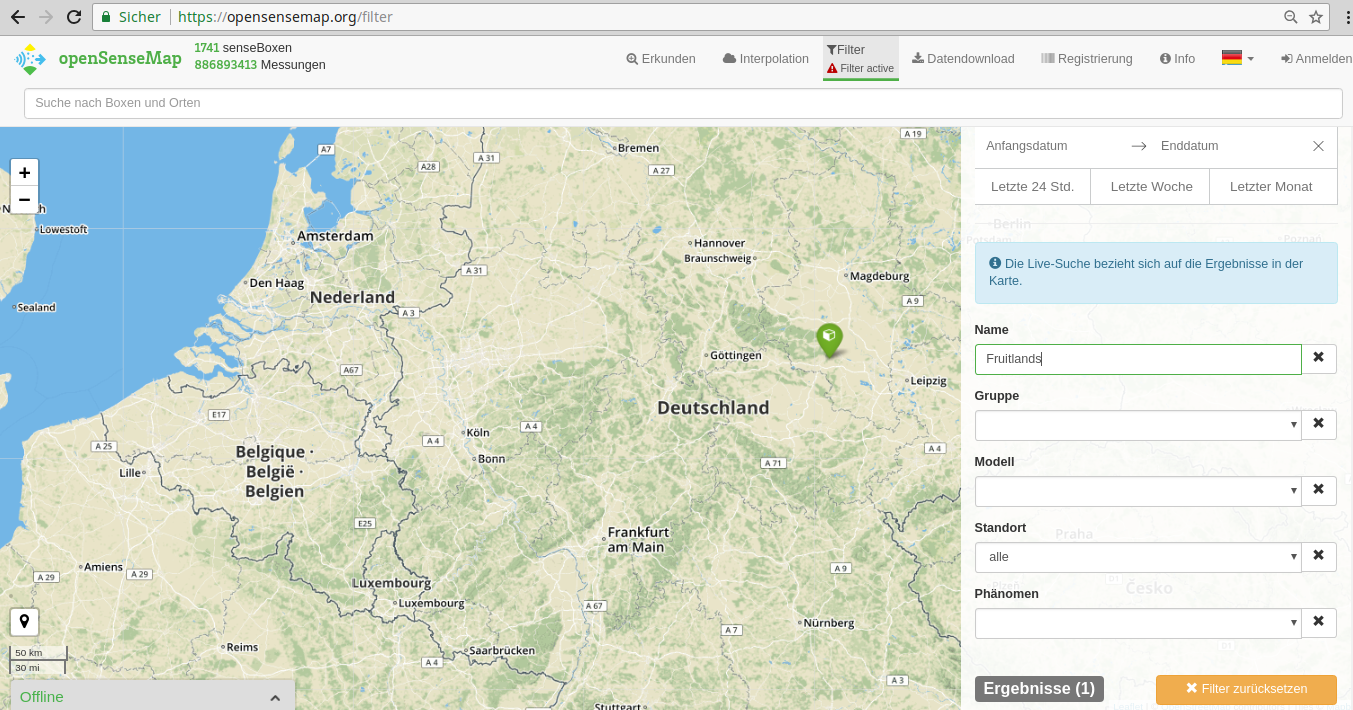
Task: Open browser zoom magnifier icon
Action: click(x=1291, y=17)
